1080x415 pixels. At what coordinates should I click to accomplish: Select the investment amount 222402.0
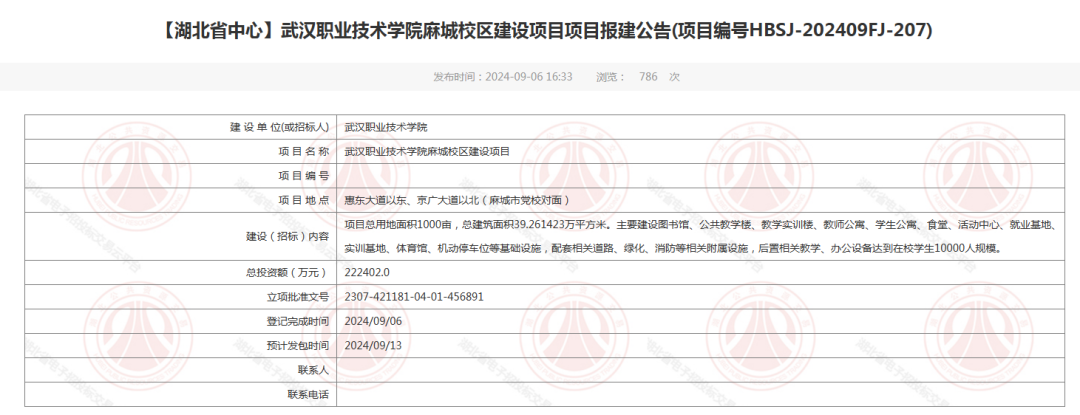pos(367,273)
